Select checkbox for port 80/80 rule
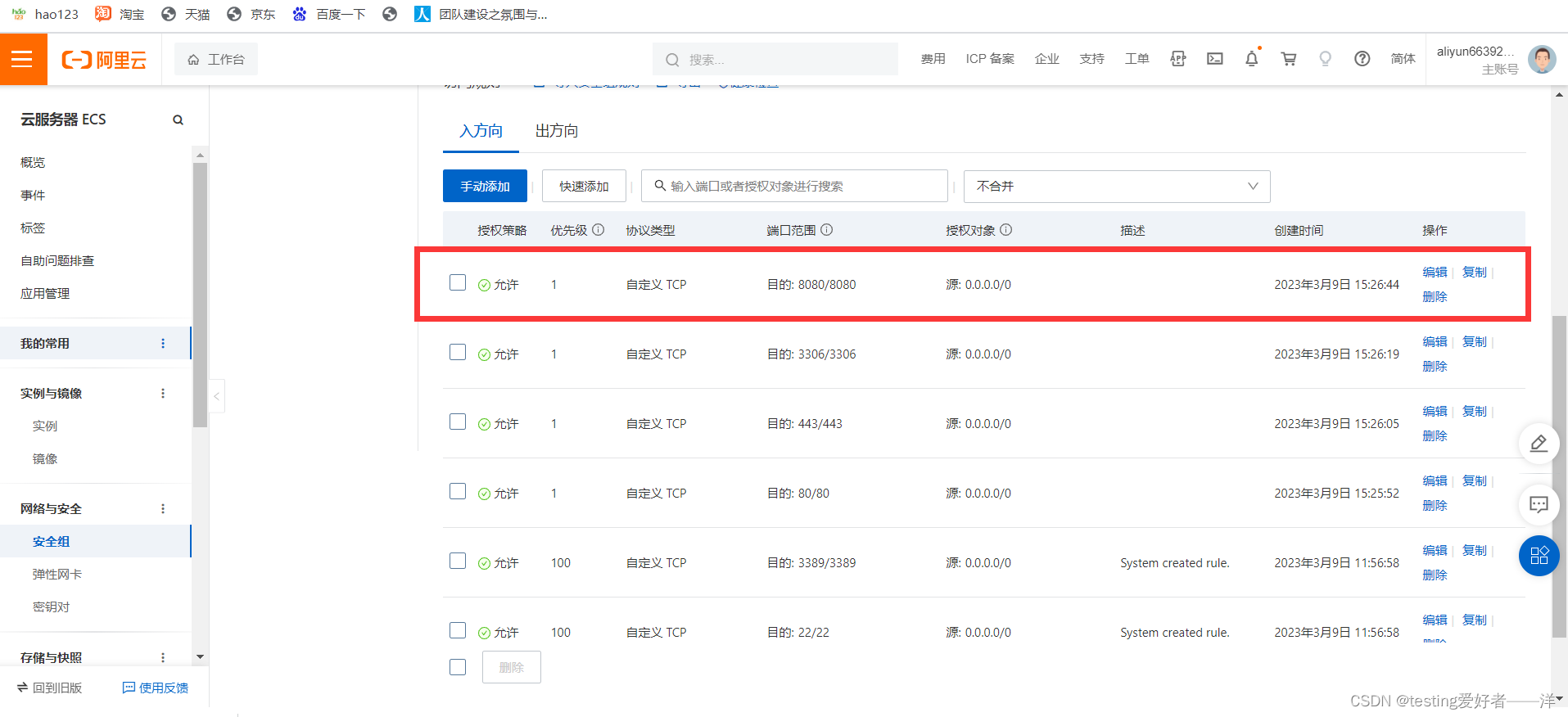The image size is (1568, 717). click(x=458, y=492)
